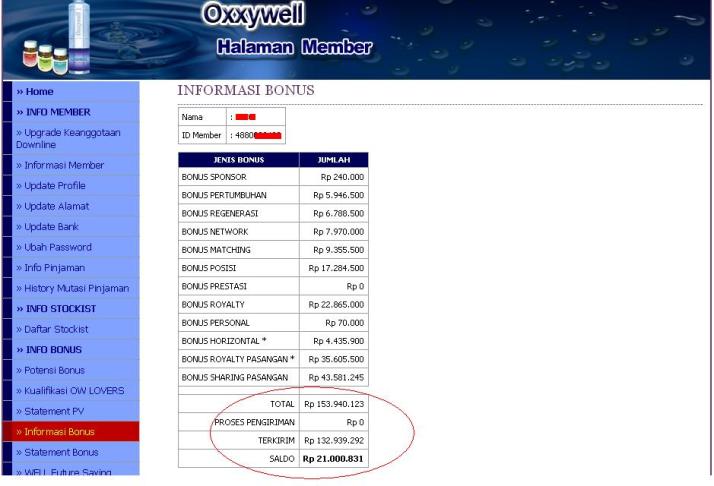714x486 pixels.
Task: Select the BONUS POSISI row label
Action: [x=209, y=268]
